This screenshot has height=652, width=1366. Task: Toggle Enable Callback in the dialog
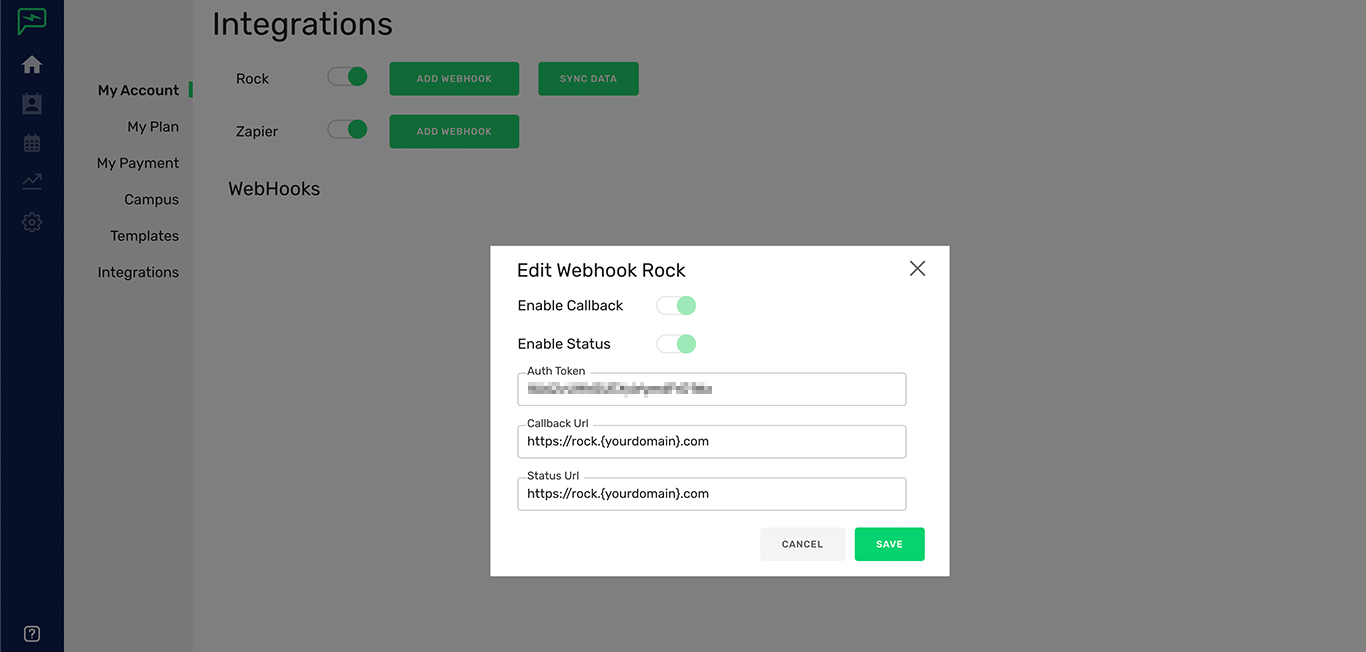[676, 305]
